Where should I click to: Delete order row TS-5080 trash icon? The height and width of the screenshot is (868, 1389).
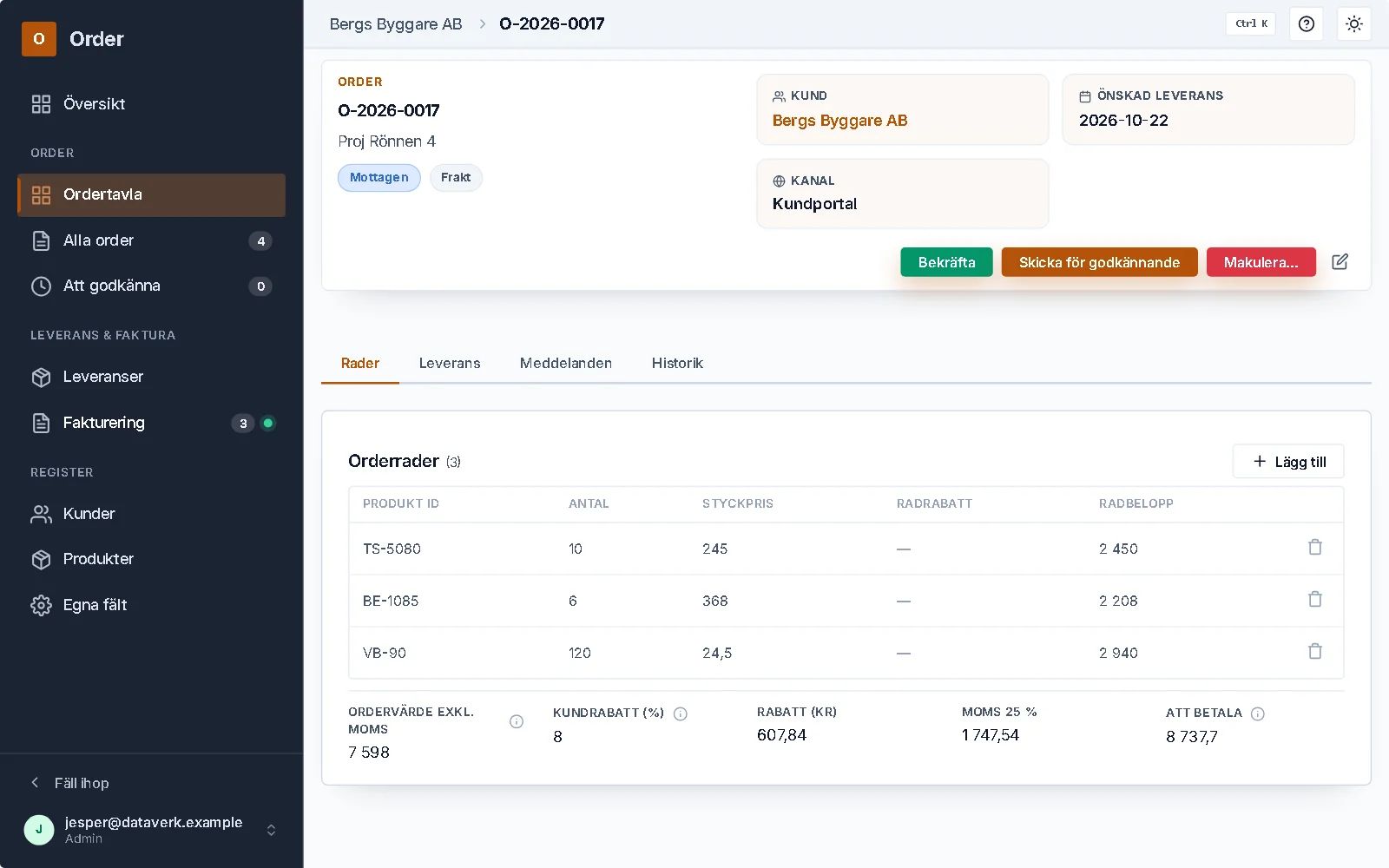(x=1315, y=548)
